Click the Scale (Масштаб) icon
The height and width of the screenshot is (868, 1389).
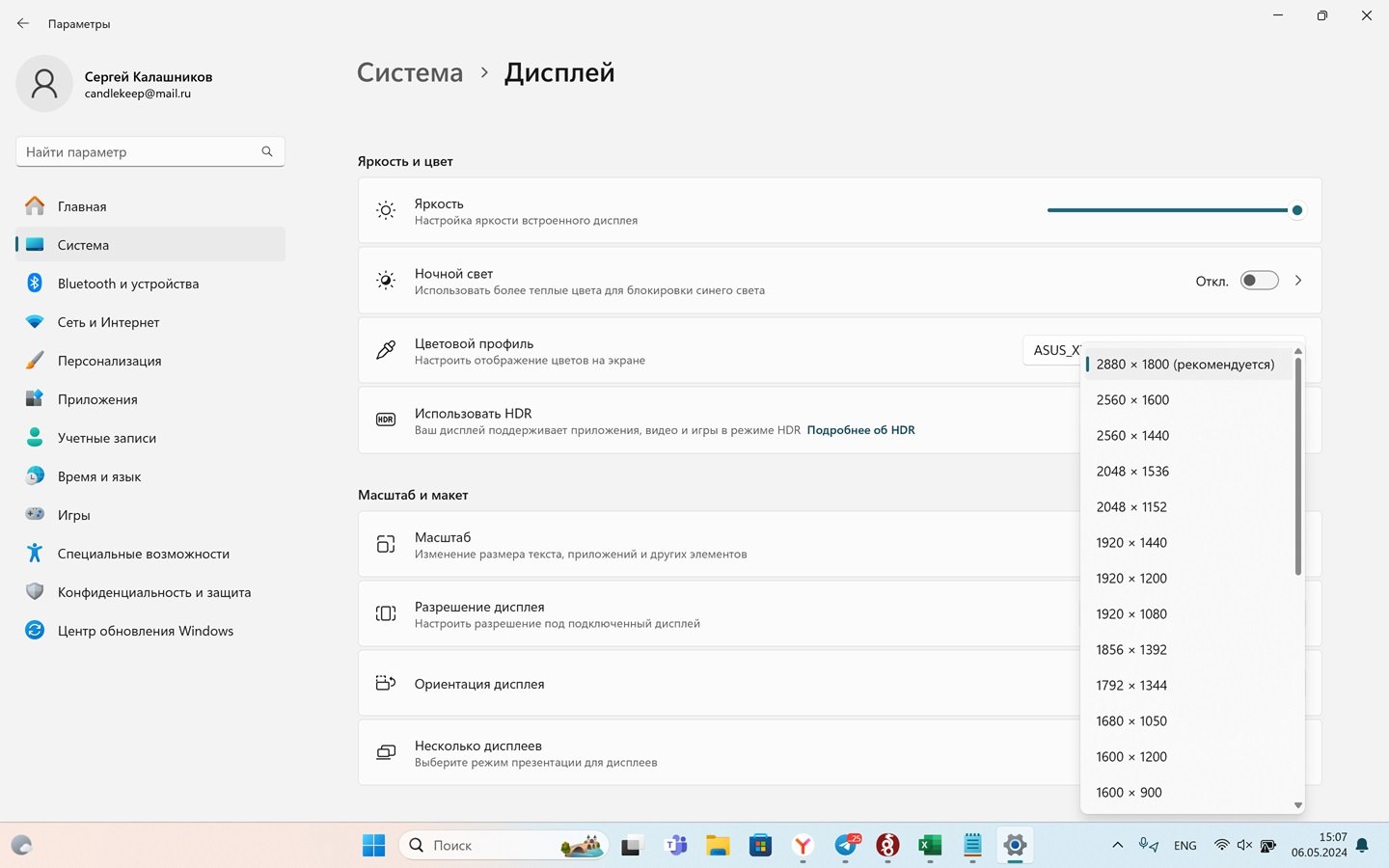pyautogui.click(x=386, y=544)
